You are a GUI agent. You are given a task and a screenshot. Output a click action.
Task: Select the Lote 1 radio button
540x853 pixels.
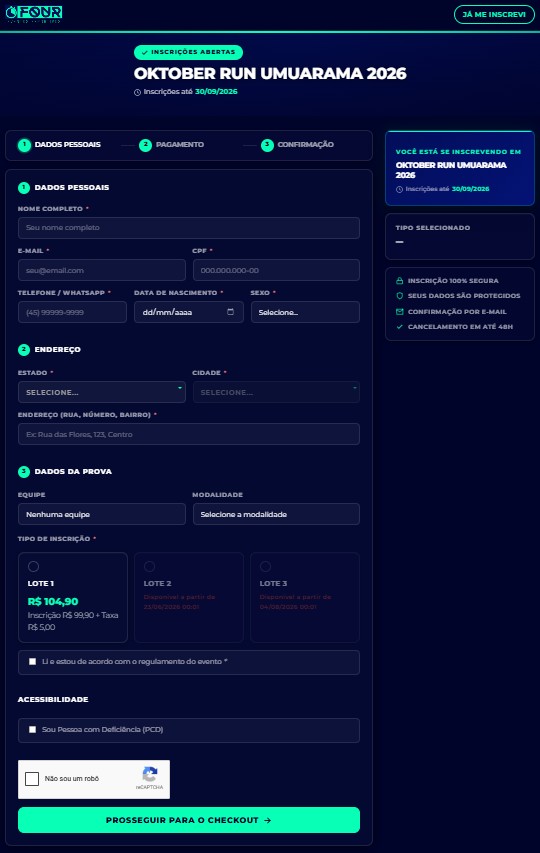(x=33, y=566)
